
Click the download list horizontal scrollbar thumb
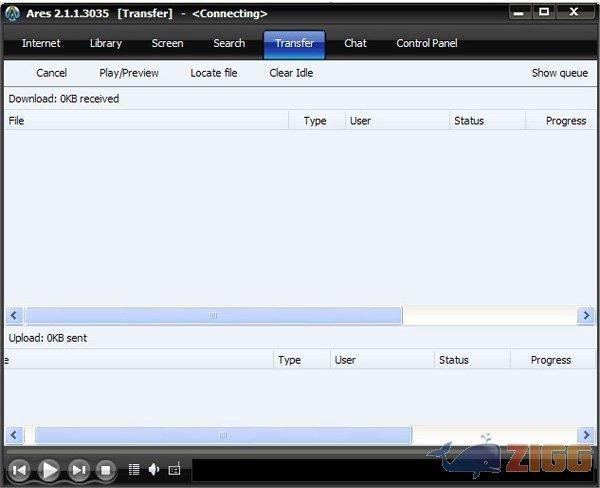(213, 316)
